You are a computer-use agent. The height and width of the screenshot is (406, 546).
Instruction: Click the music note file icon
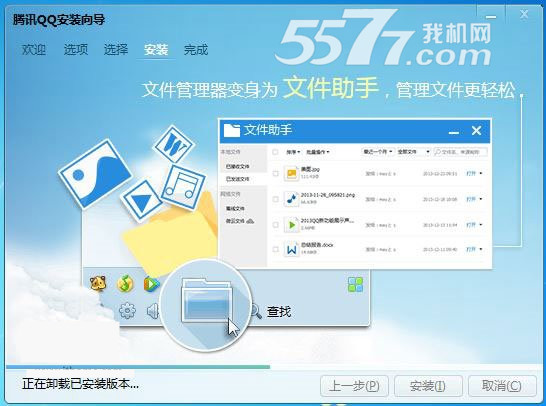(x=291, y=199)
